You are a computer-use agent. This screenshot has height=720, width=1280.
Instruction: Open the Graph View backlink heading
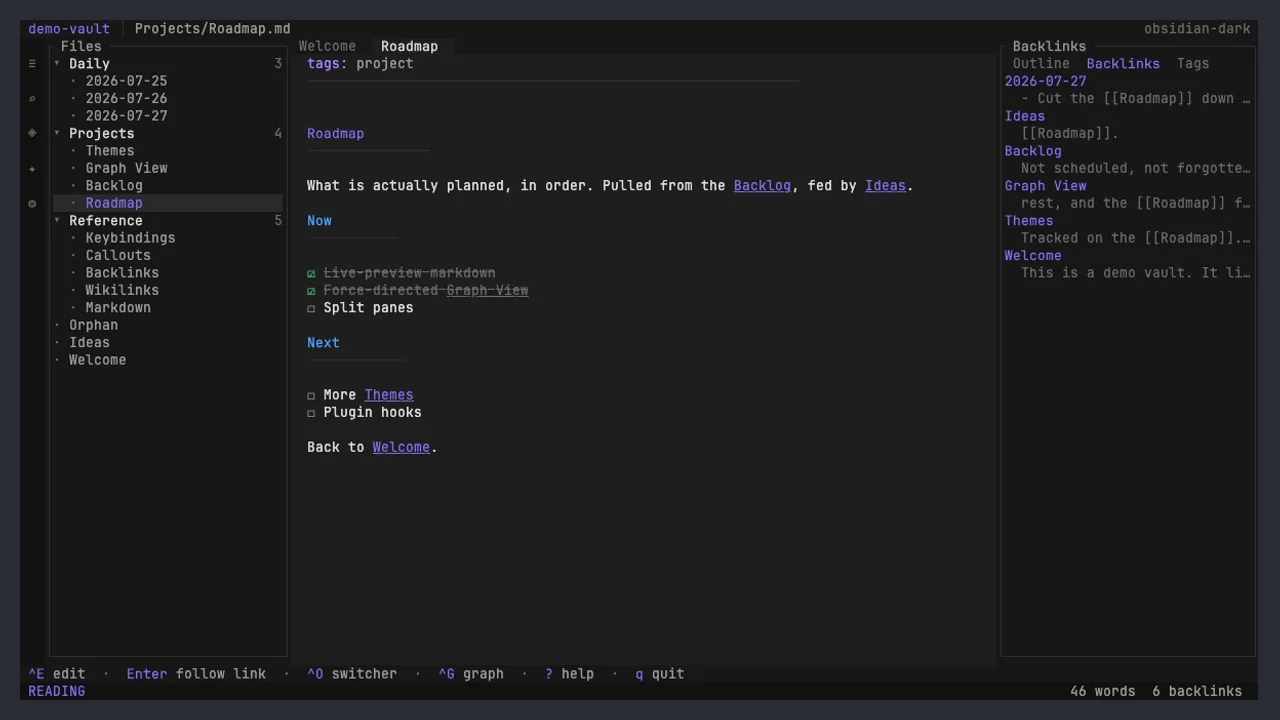coord(1045,186)
